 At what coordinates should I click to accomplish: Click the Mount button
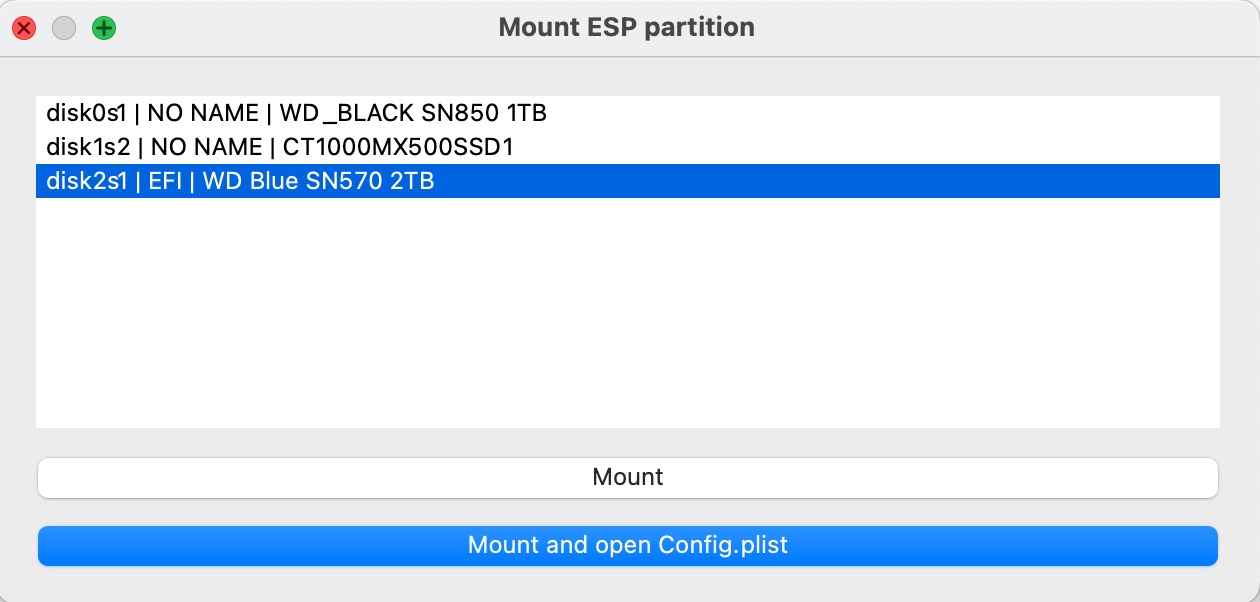(627, 477)
